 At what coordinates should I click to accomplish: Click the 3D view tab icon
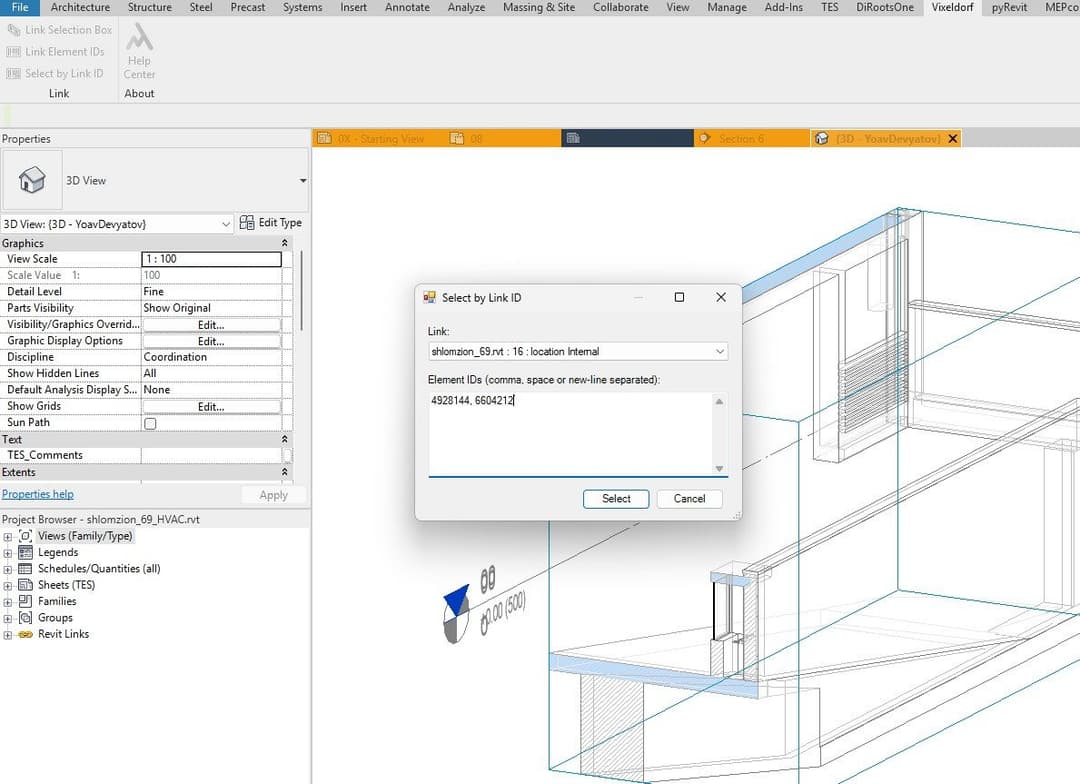tap(822, 138)
